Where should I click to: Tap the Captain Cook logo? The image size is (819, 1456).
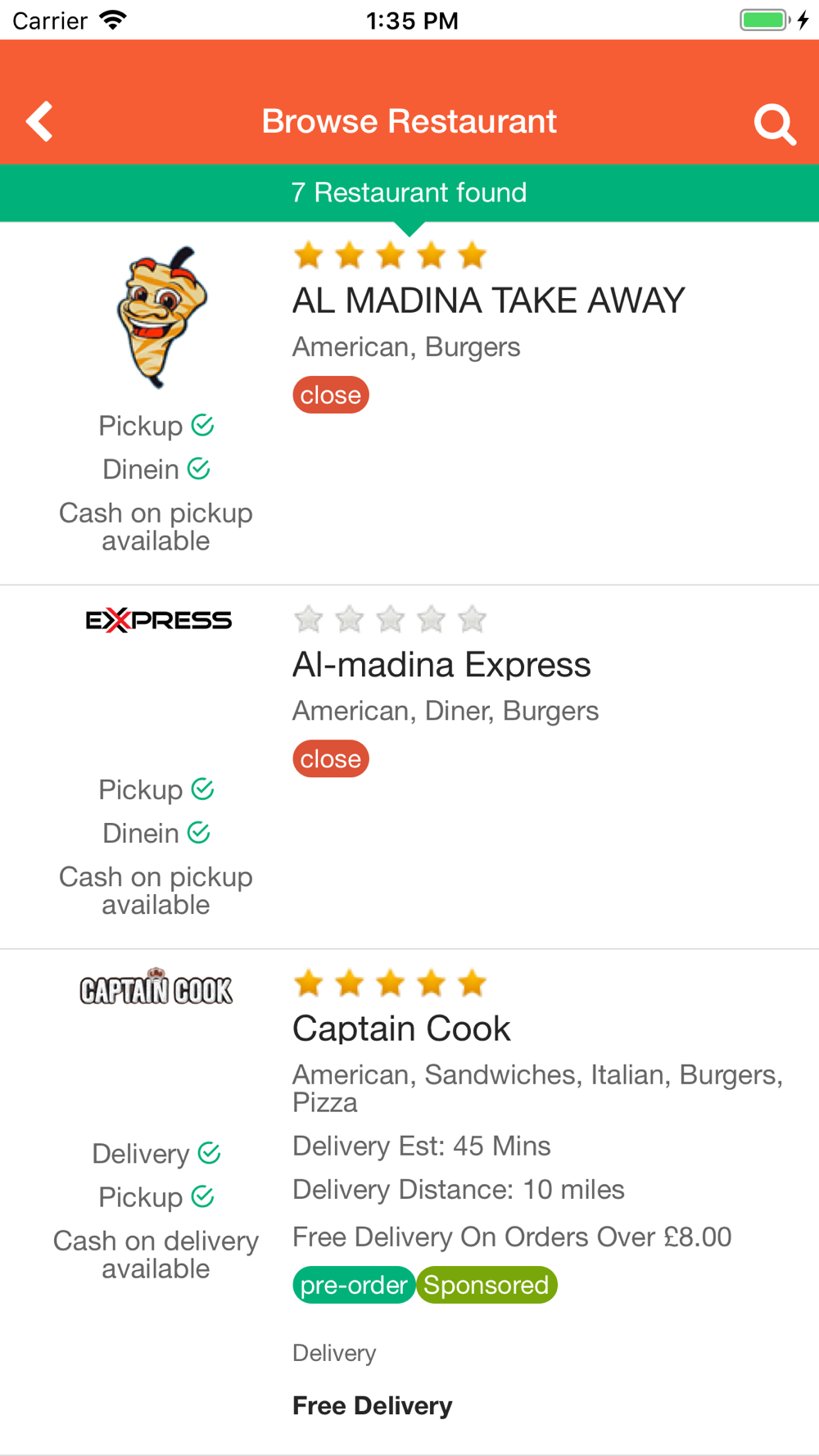[x=156, y=987]
